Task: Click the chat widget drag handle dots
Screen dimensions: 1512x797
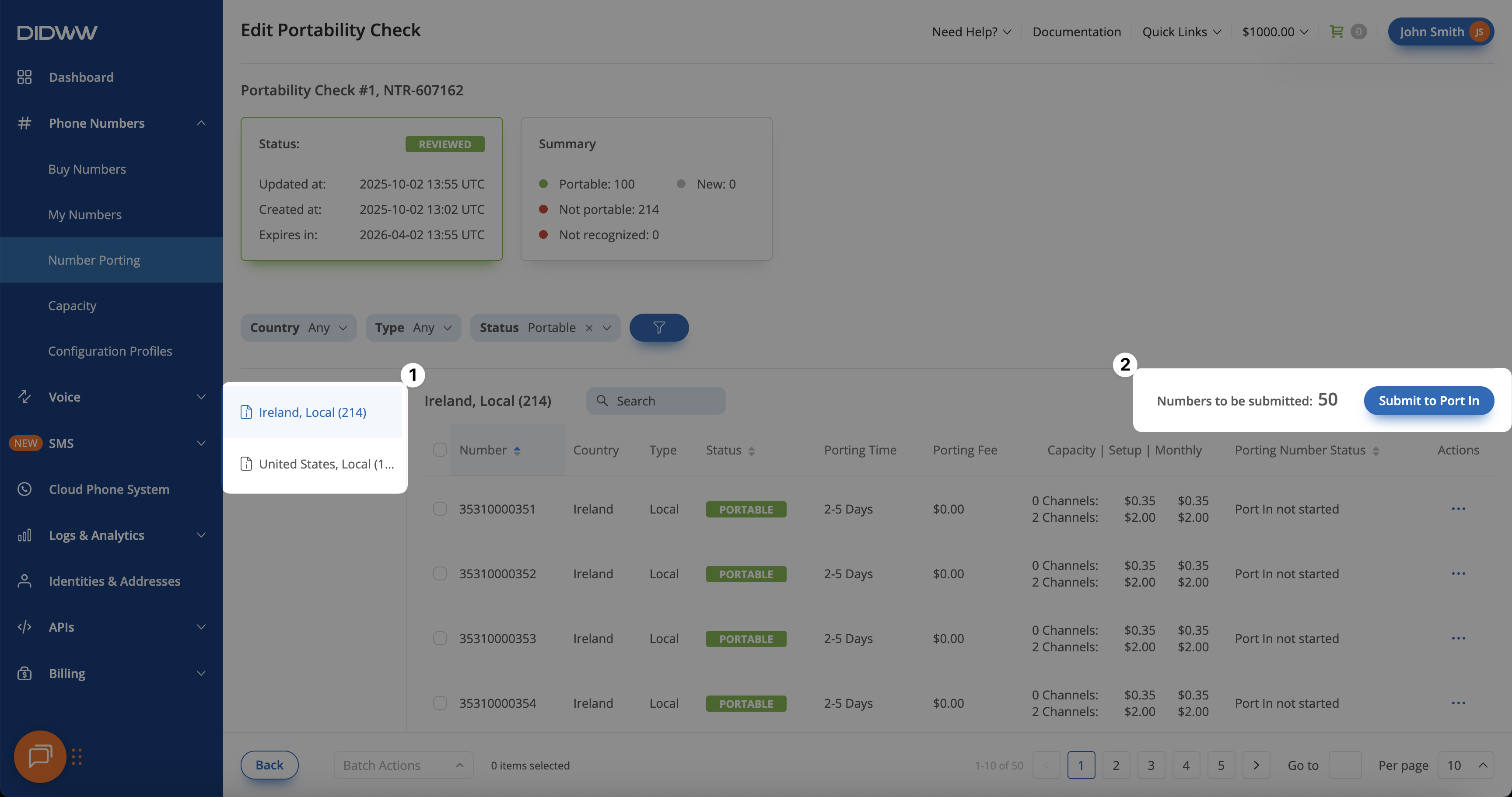Action: pos(77,756)
